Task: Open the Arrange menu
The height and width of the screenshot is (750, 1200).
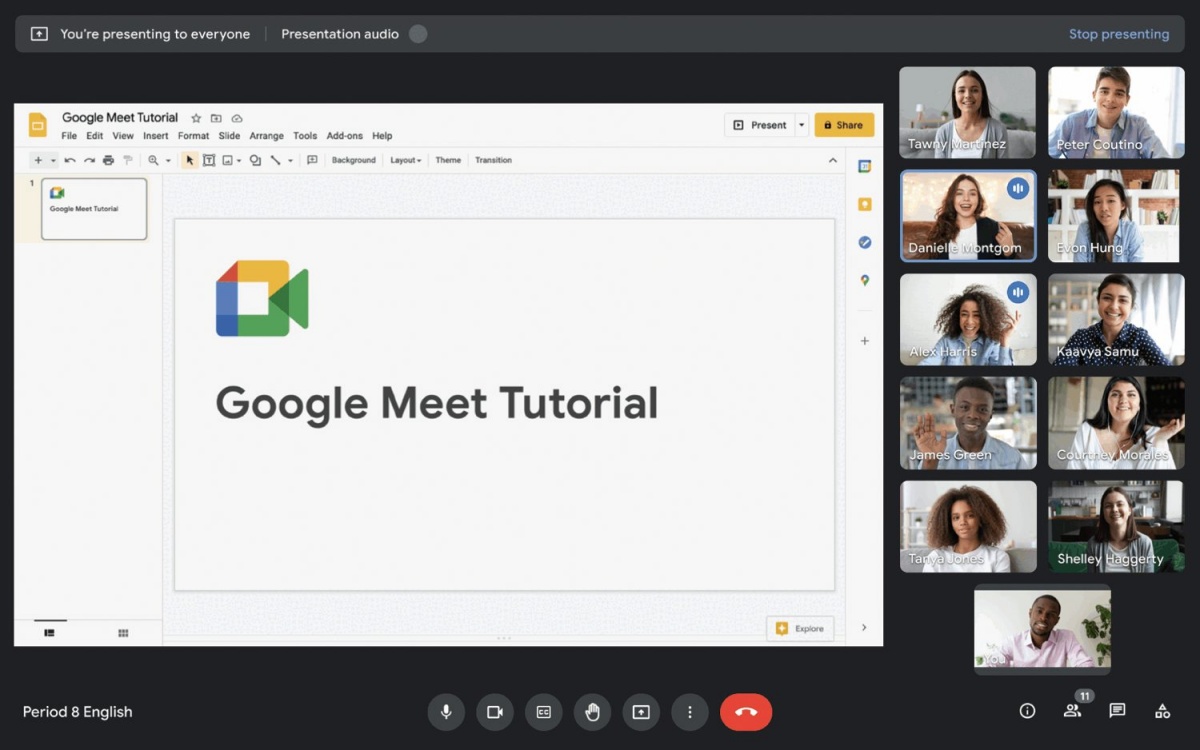Action: pyautogui.click(x=267, y=136)
